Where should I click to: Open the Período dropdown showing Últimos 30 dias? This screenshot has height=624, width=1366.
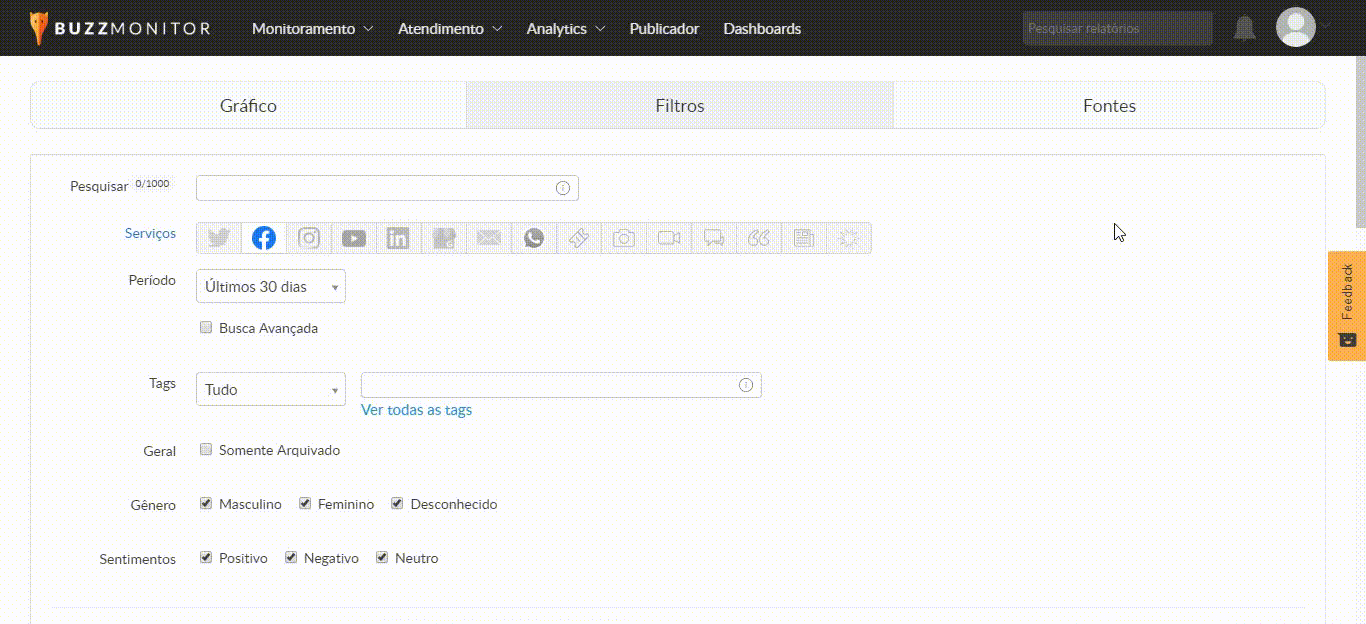271,287
